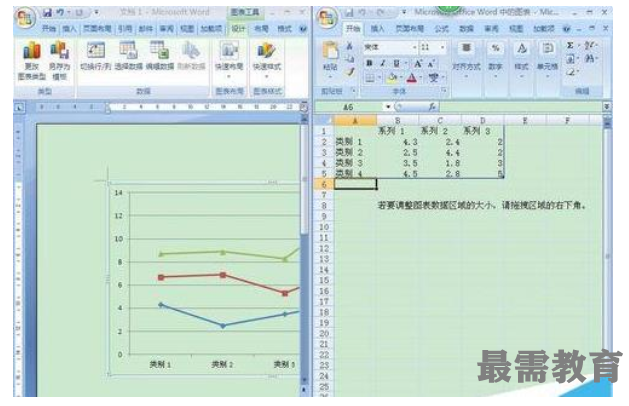Open the chart Layout tab in Word

coord(261,28)
